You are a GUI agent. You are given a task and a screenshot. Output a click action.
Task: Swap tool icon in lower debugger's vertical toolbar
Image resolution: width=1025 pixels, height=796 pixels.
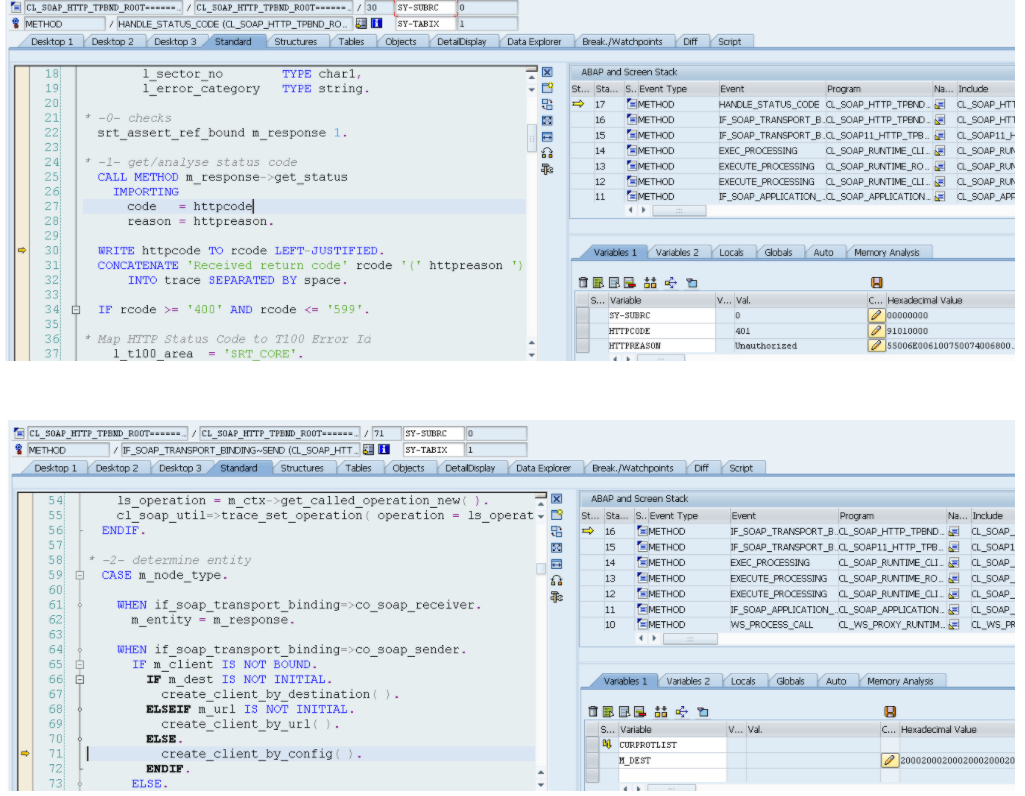(556, 597)
